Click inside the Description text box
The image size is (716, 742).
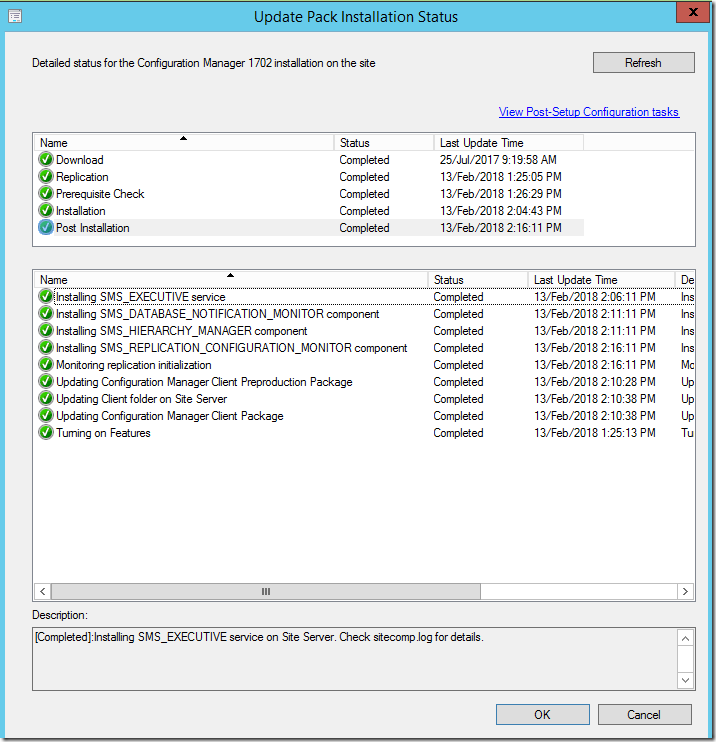coord(355,659)
